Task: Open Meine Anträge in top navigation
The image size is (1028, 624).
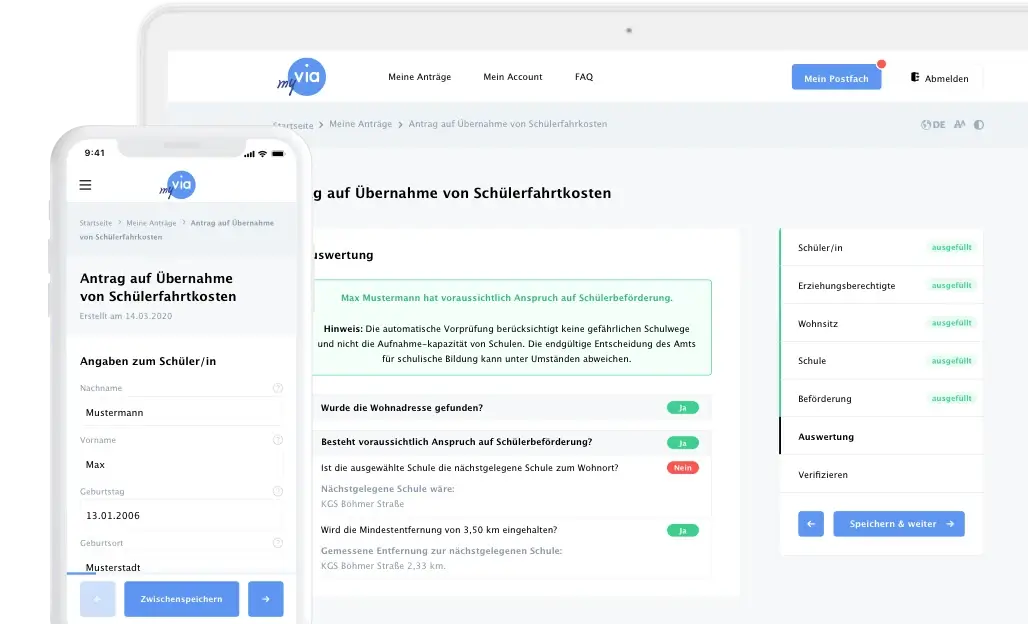Action: pos(419,77)
